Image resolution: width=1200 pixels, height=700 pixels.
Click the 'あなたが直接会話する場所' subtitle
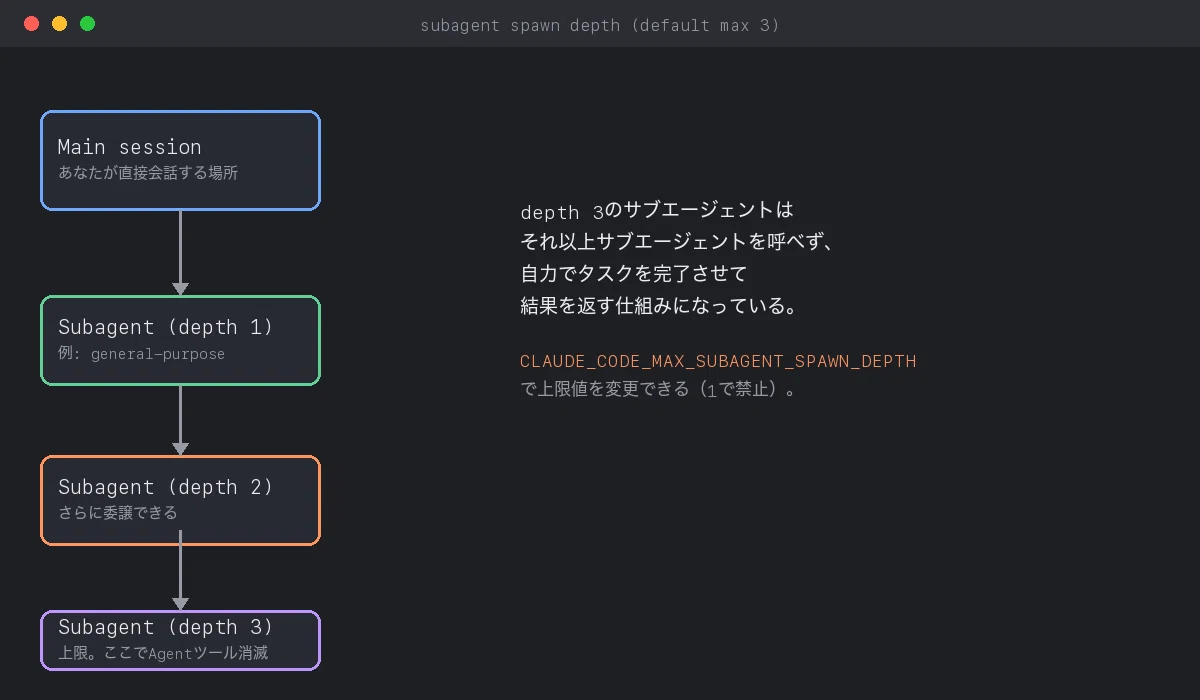pyautogui.click(x=148, y=172)
